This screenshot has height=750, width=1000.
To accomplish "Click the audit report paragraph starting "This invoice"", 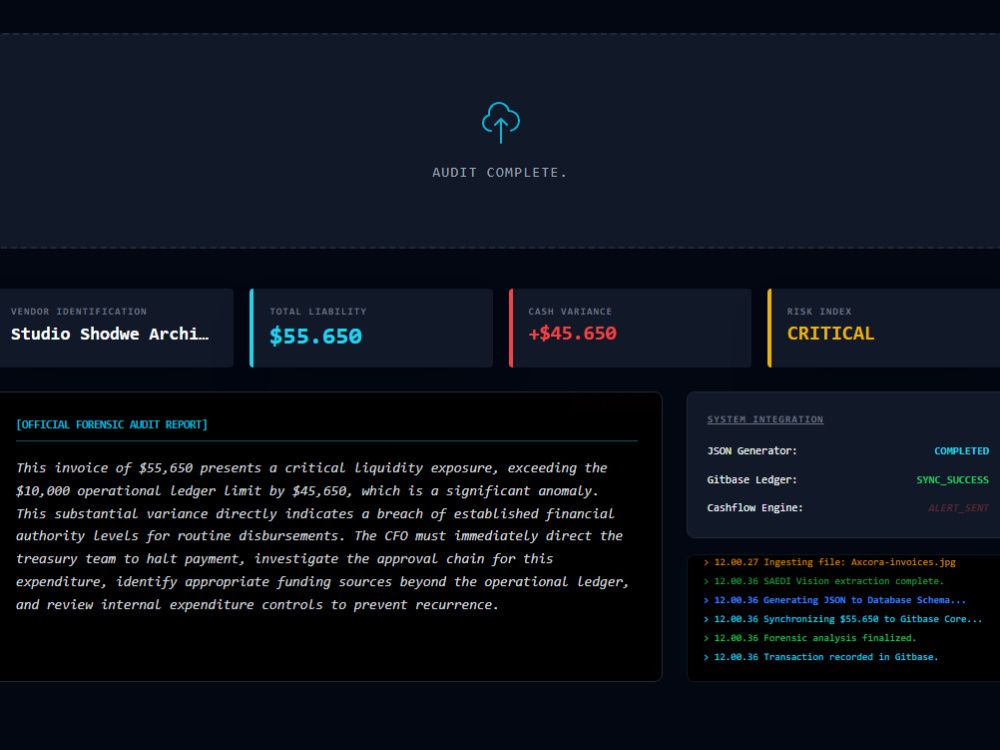I will 323,536.
